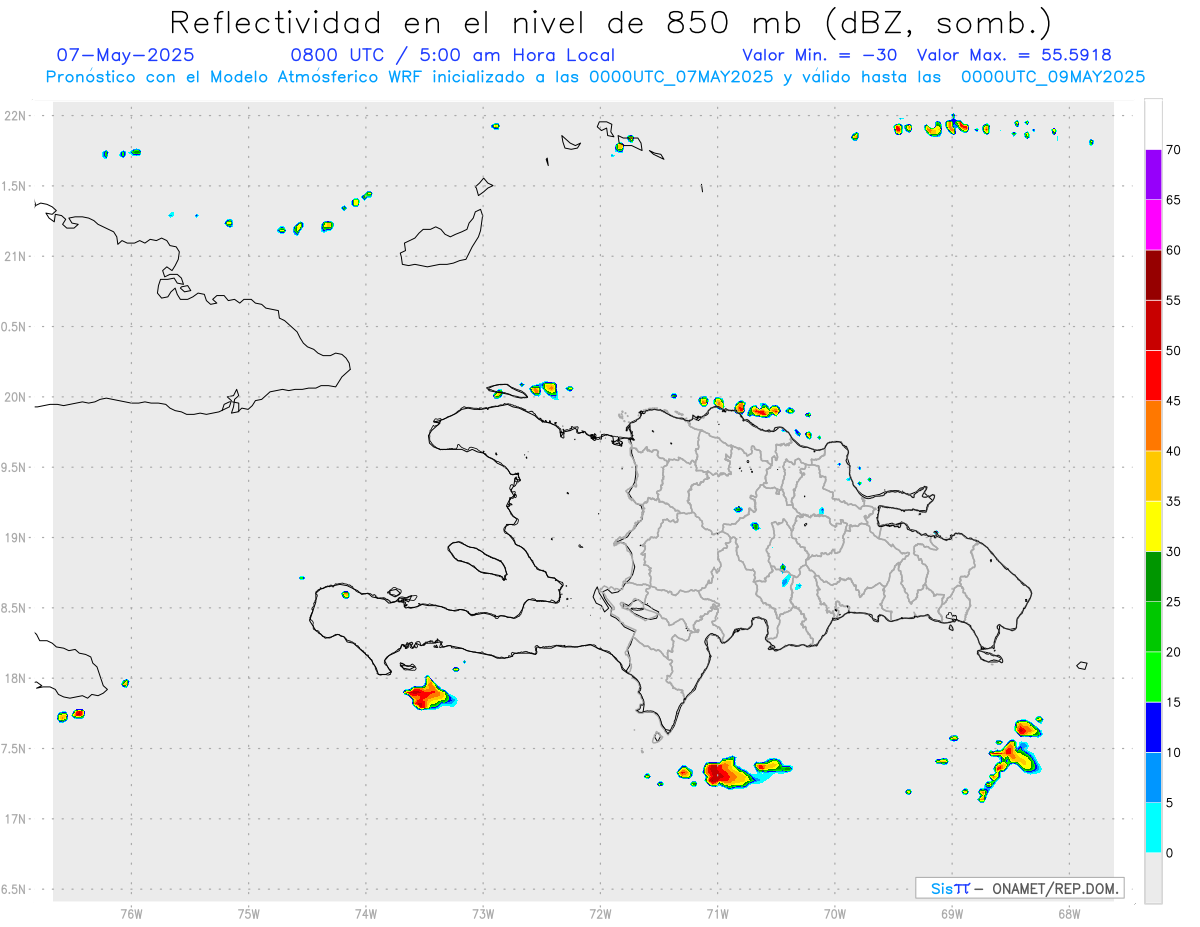Pick the dark red 55-60 dBZ swatch
The width and height of the screenshot is (1200, 927).
1153,275
